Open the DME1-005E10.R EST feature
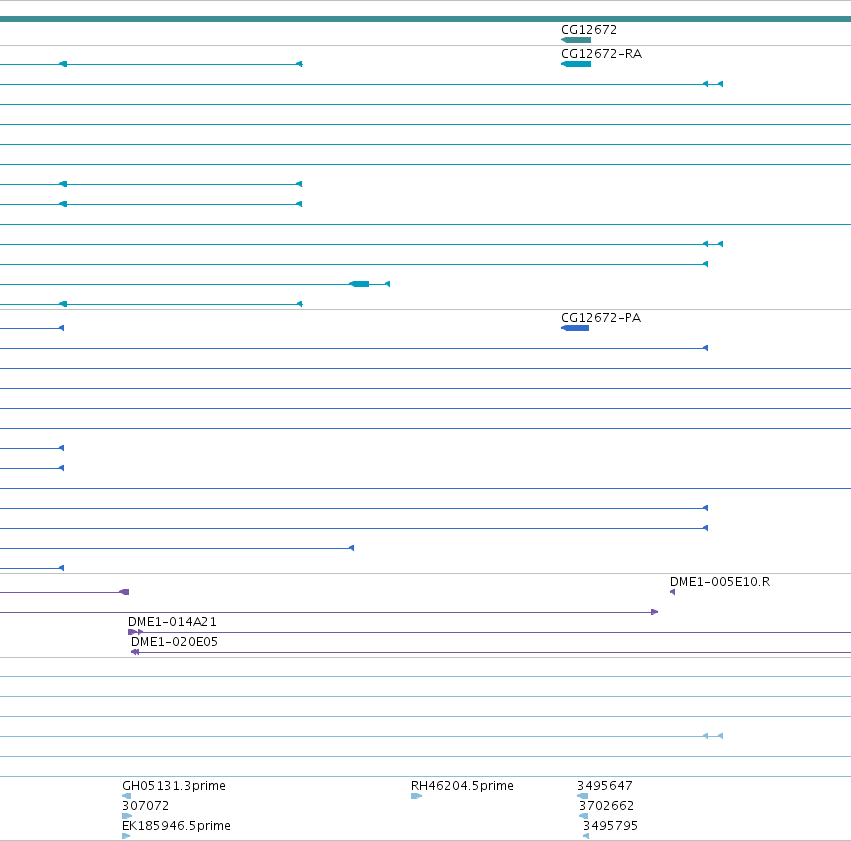Image resolution: width=851 pixels, height=841 pixels. (x=672, y=592)
